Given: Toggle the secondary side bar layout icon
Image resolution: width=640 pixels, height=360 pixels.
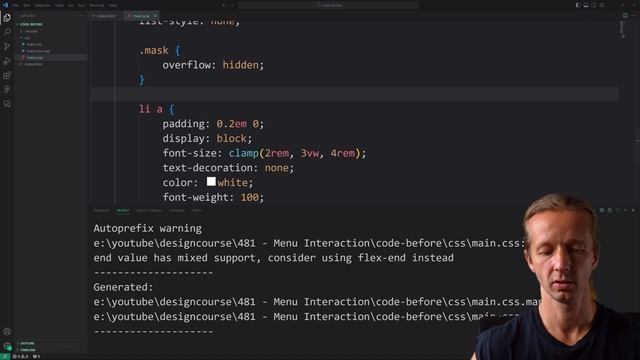Looking at the screenshot, I should 593,5.
